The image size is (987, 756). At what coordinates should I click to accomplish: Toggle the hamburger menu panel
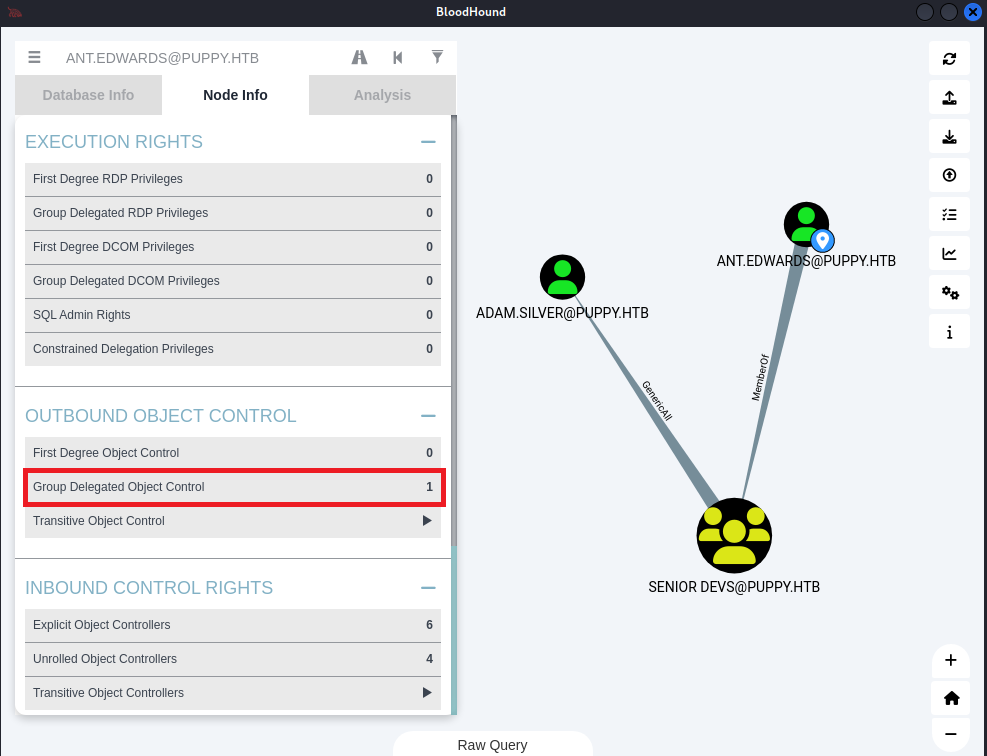point(35,58)
